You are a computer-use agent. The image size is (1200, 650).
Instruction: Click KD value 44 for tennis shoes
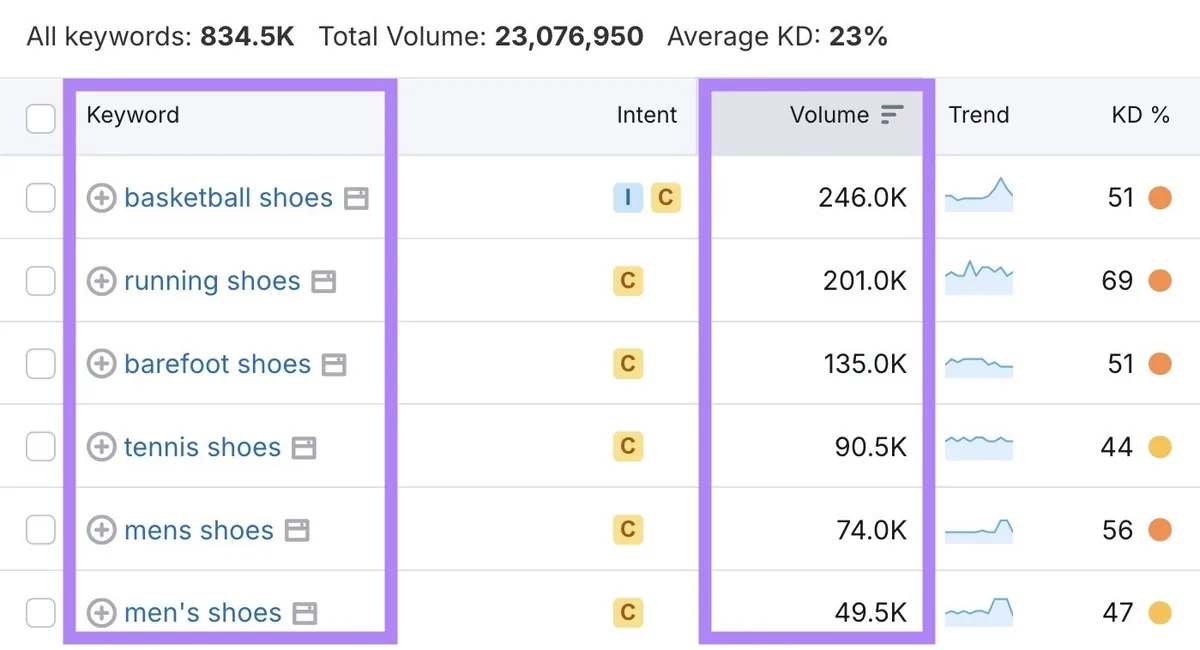point(1117,447)
